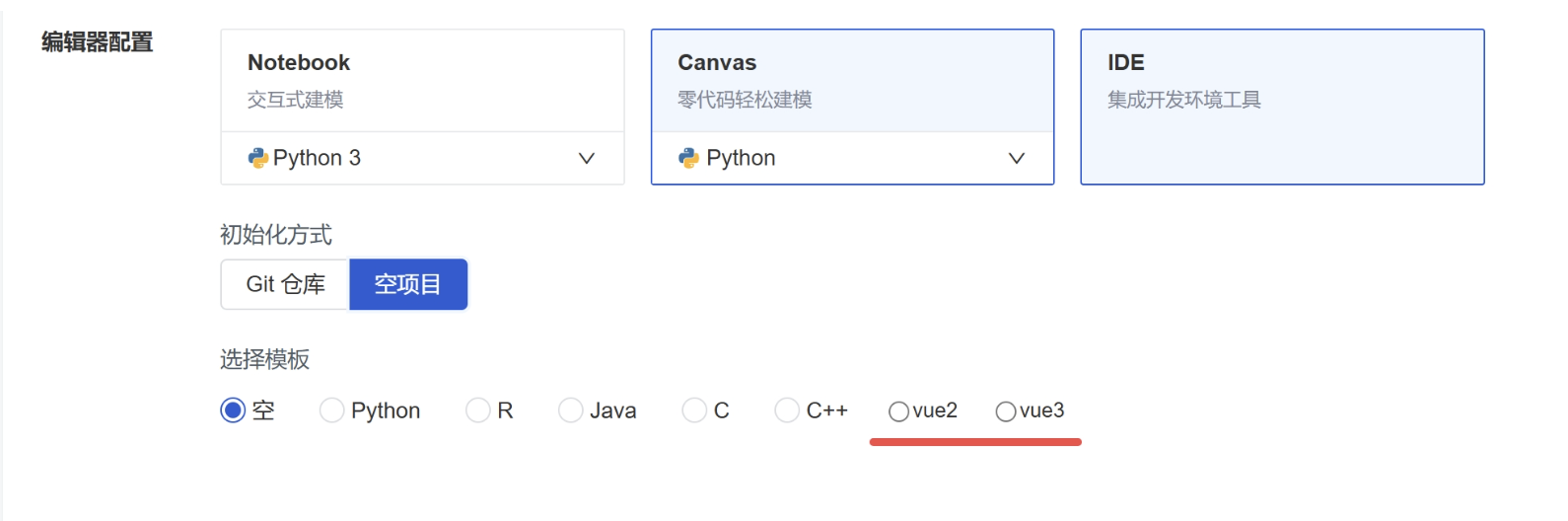
Task: Choose the R template option
Action: click(x=478, y=410)
